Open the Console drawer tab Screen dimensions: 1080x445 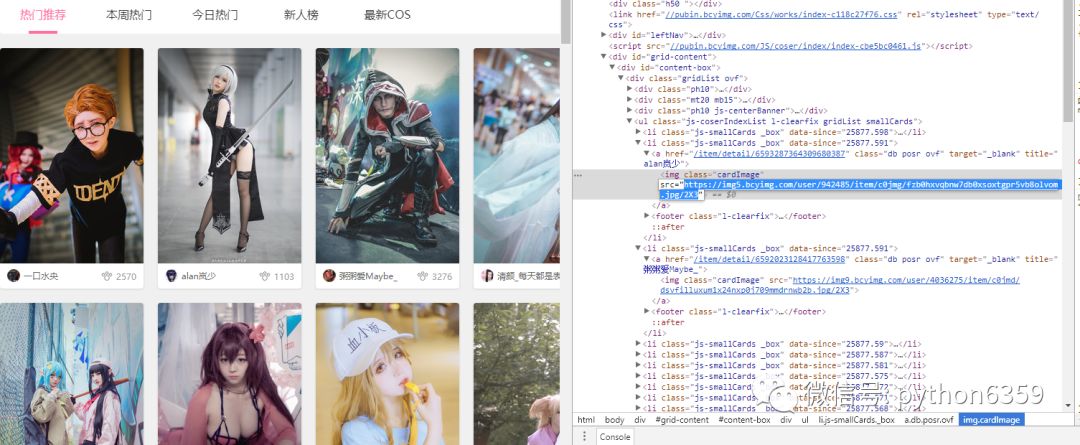click(615, 437)
